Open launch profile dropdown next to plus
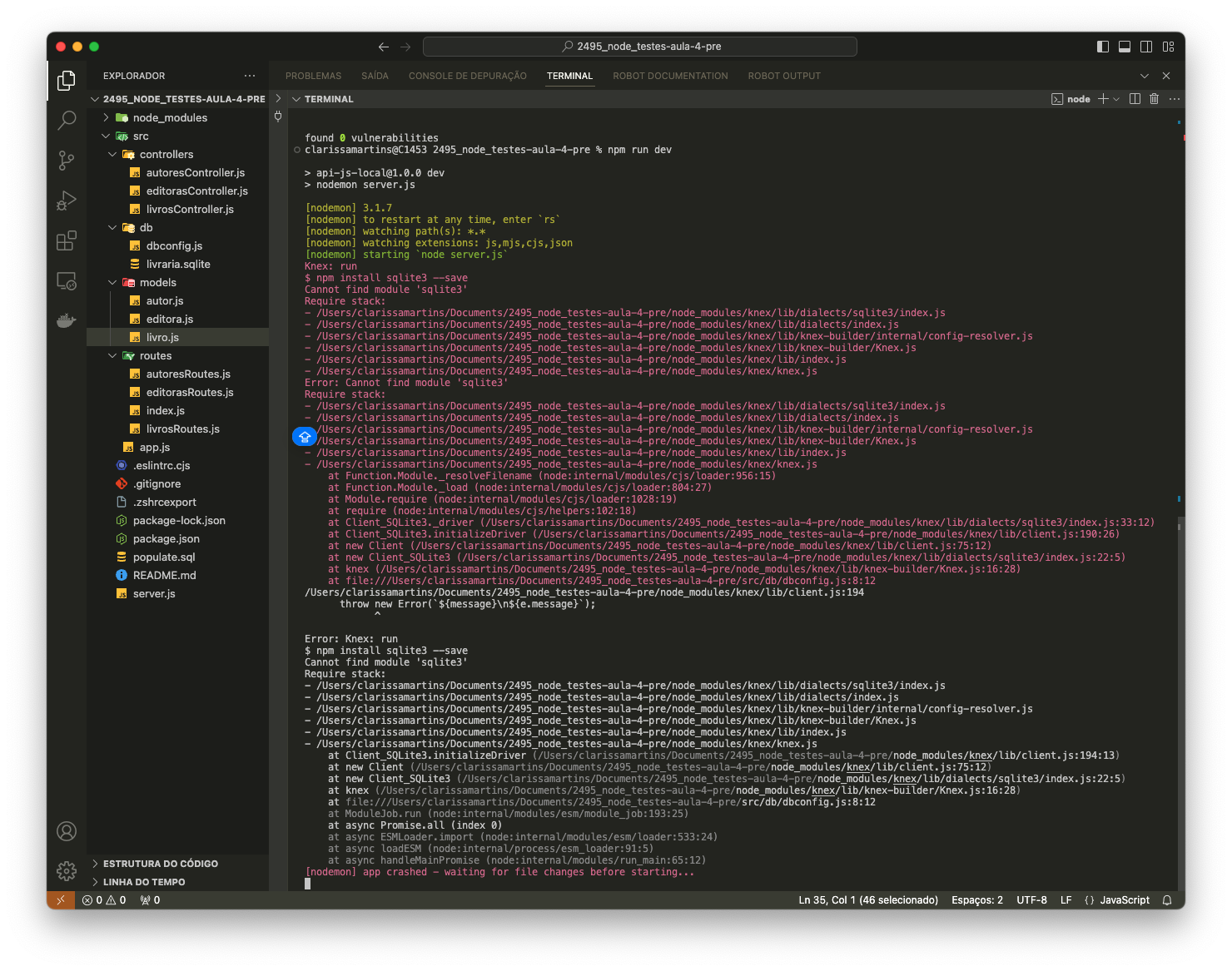The width and height of the screenshot is (1232, 971). [x=1116, y=99]
